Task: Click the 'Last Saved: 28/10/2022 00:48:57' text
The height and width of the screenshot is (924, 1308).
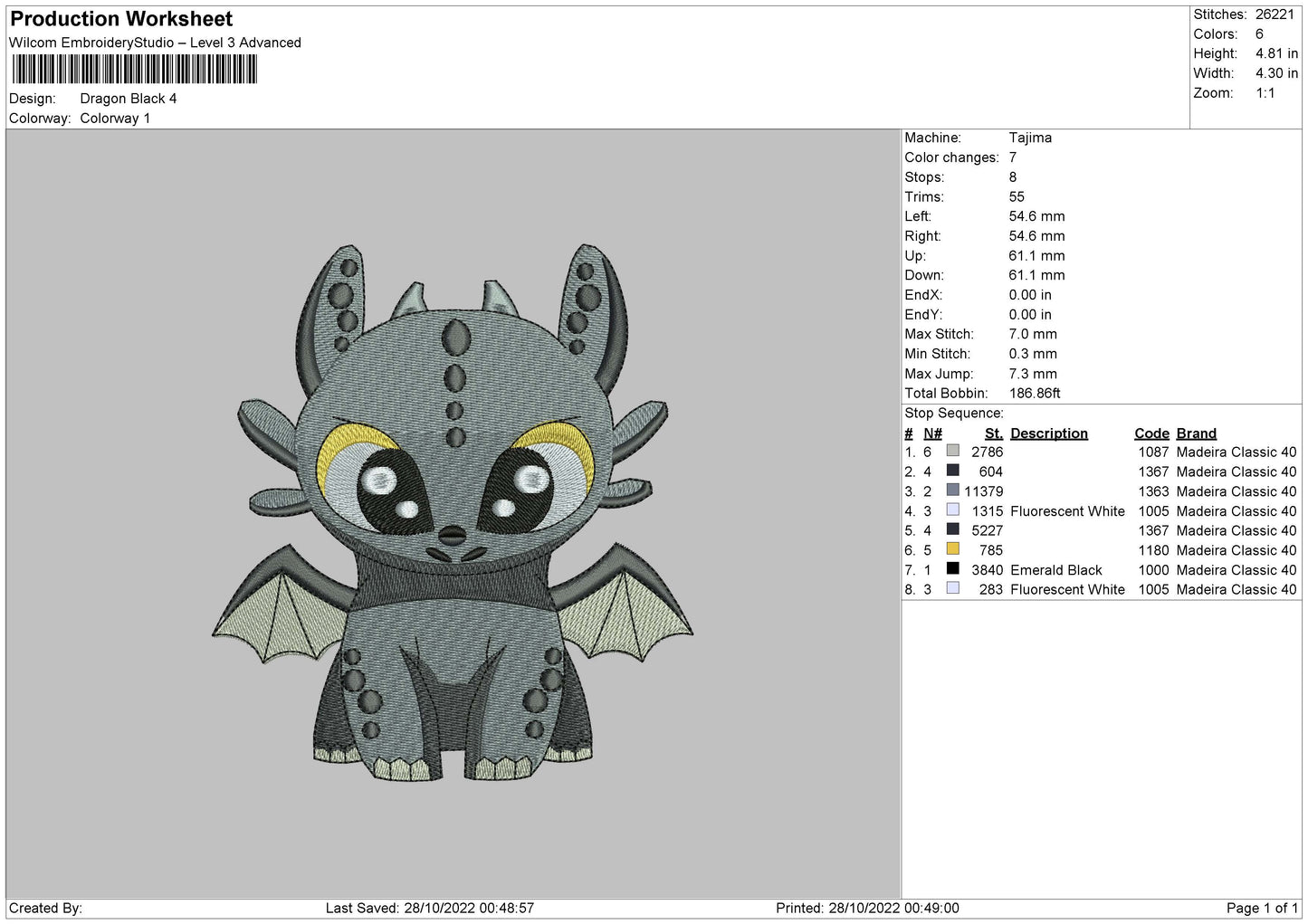Action: coord(430,908)
